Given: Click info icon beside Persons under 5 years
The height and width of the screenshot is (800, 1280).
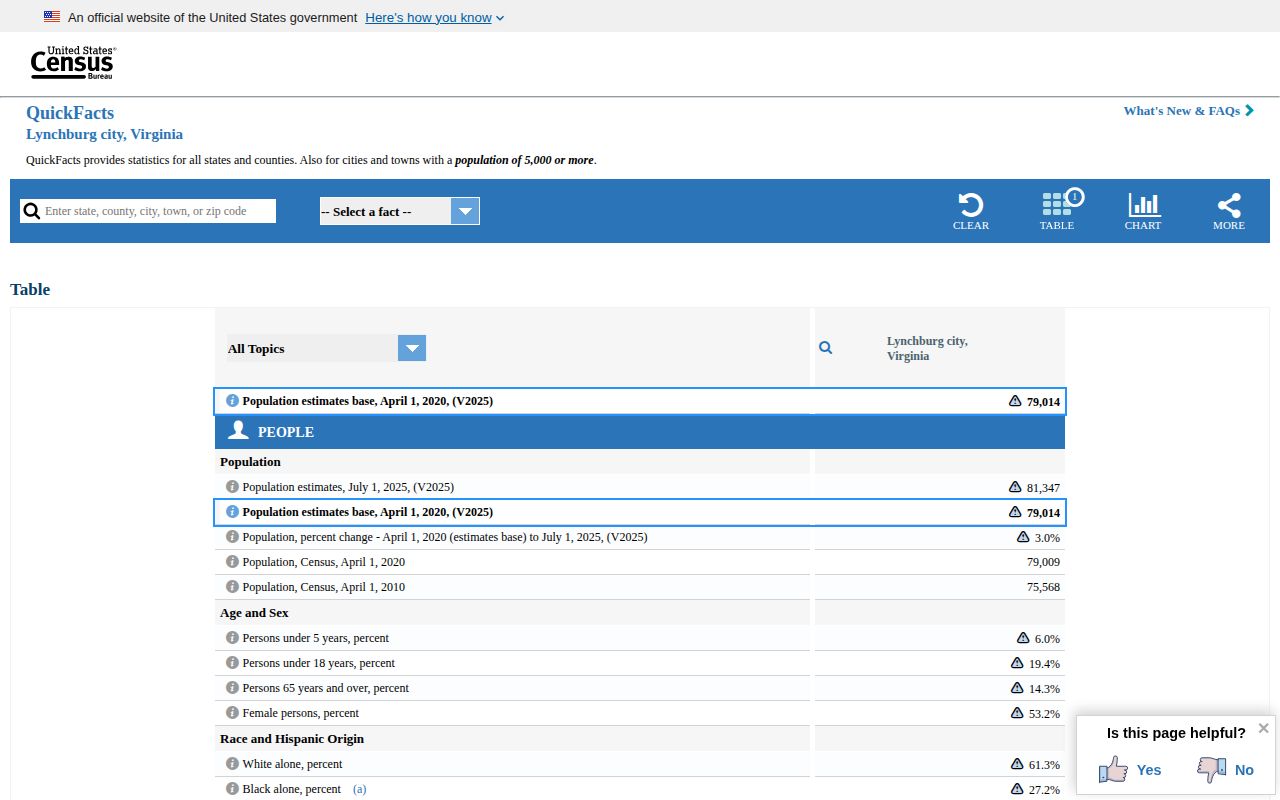Looking at the screenshot, I should click(x=232, y=638).
